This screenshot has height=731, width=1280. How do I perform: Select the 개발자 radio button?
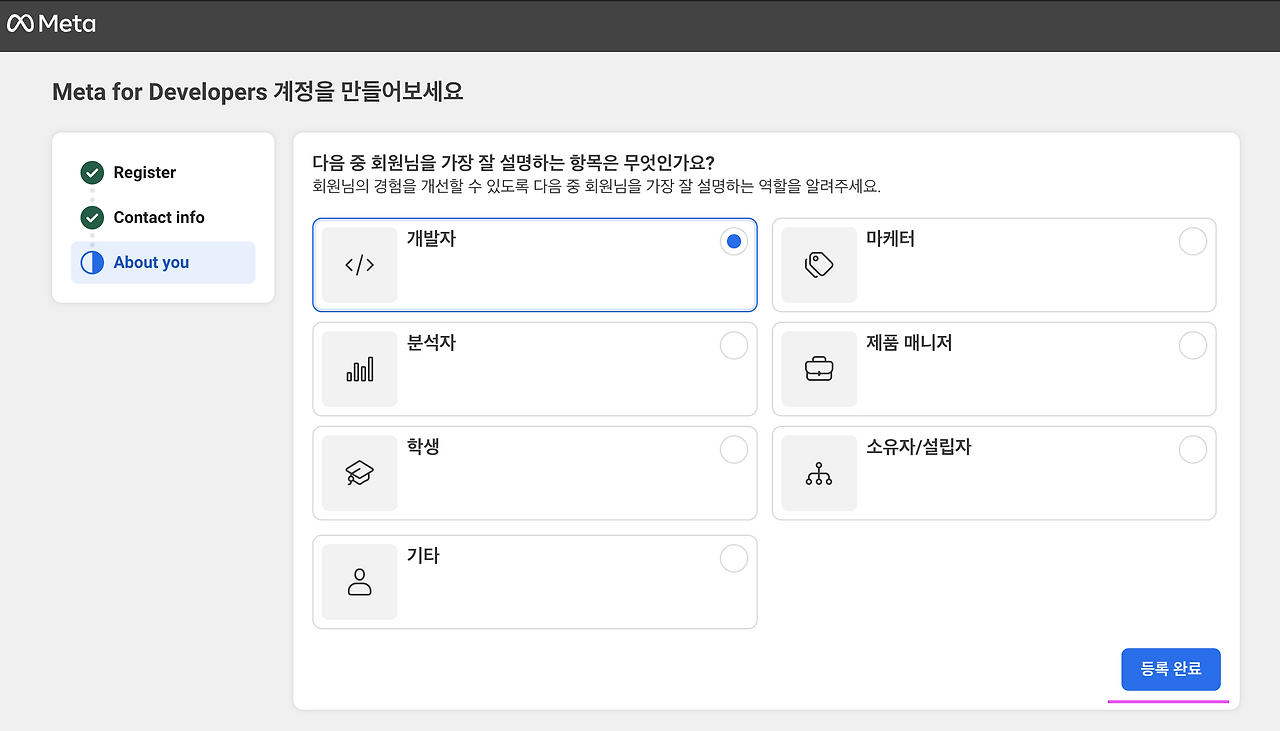click(x=734, y=242)
